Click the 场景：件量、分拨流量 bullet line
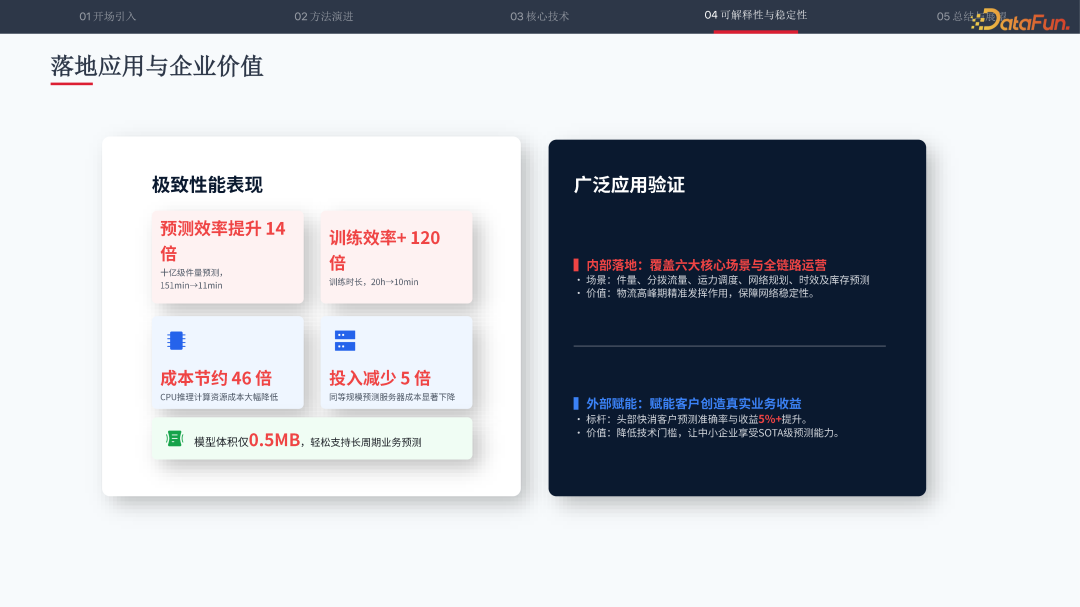 (723, 280)
